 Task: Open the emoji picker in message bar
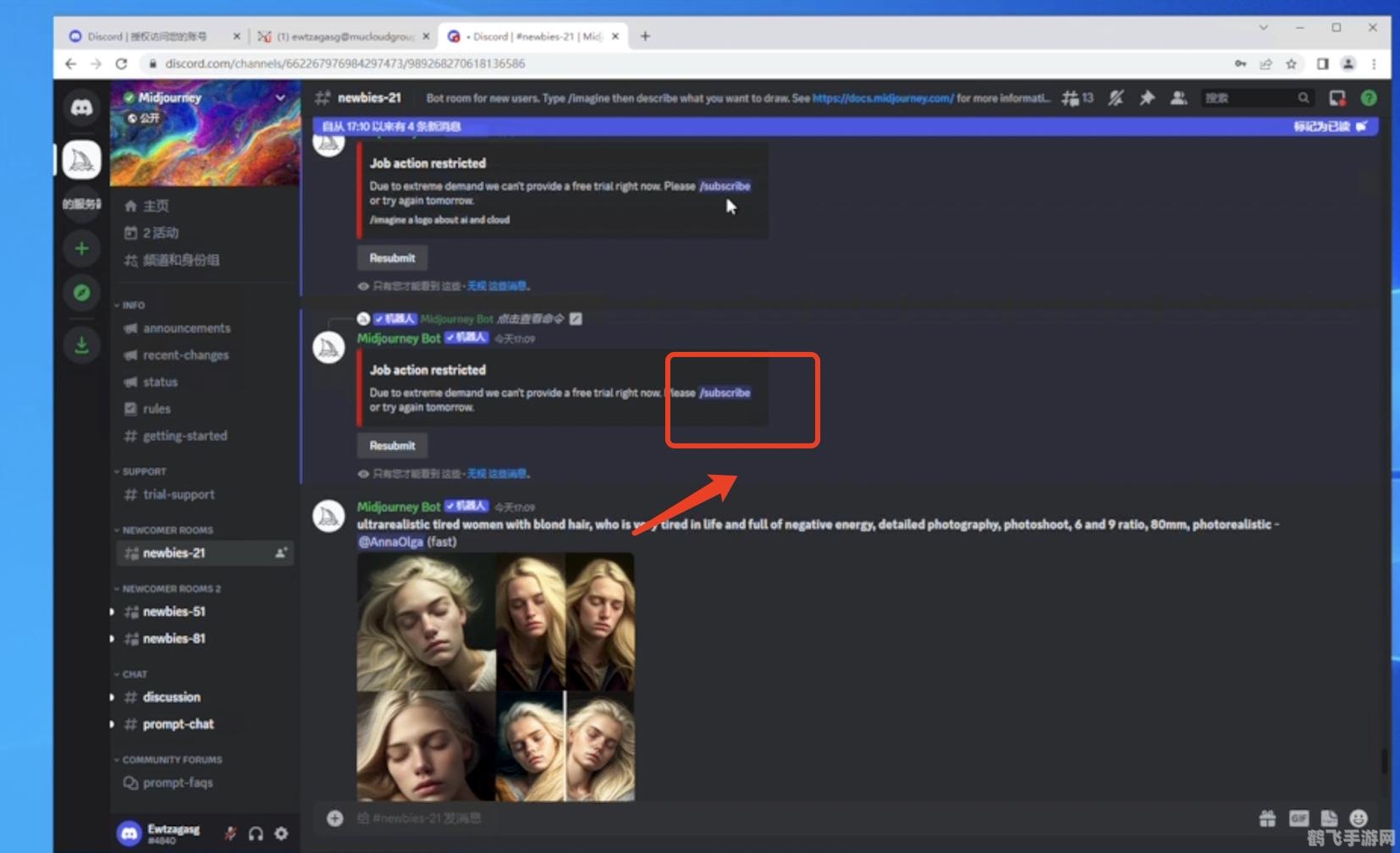point(1358,818)
